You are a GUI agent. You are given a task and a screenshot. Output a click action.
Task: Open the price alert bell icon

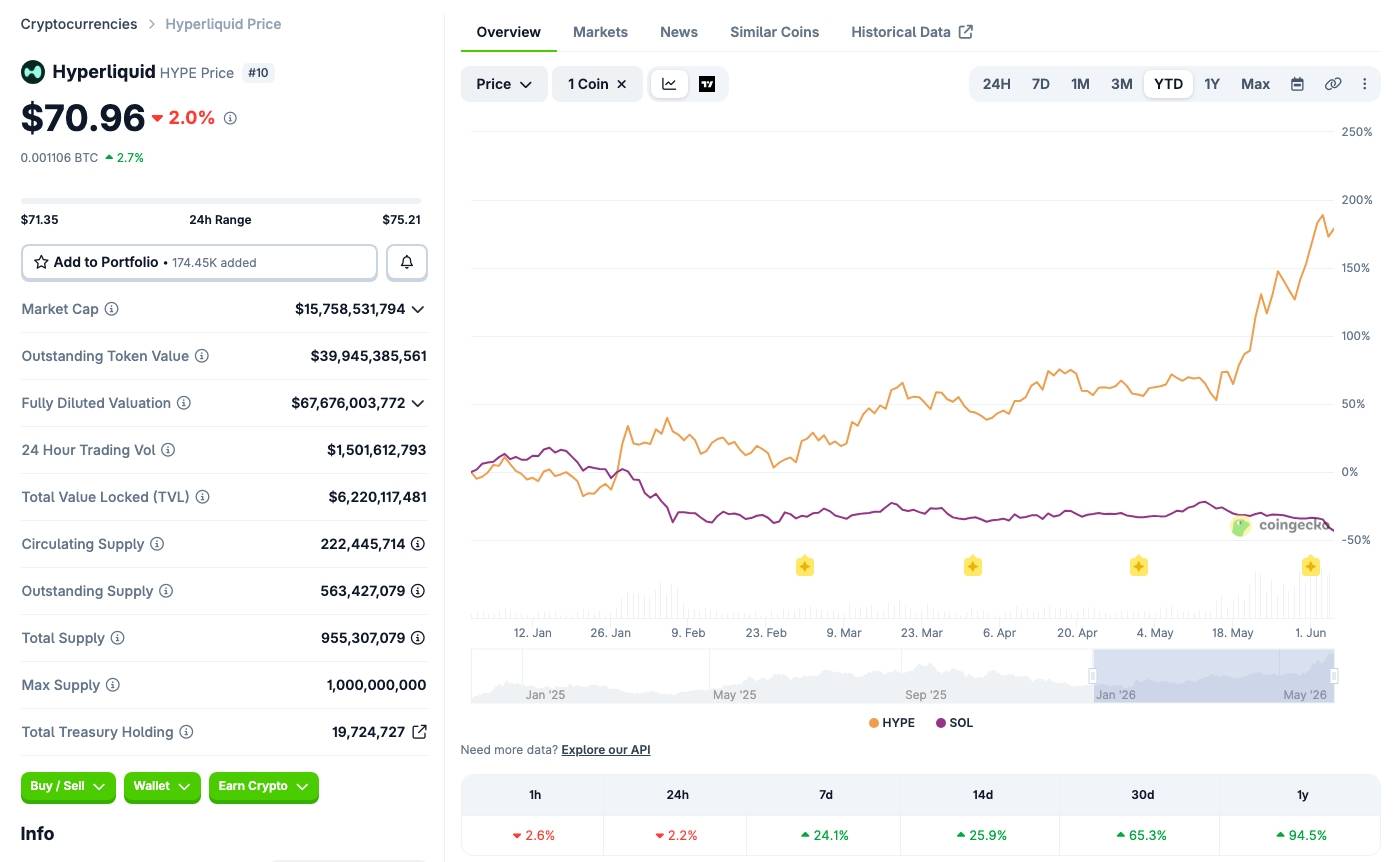(x=407, y=262)
